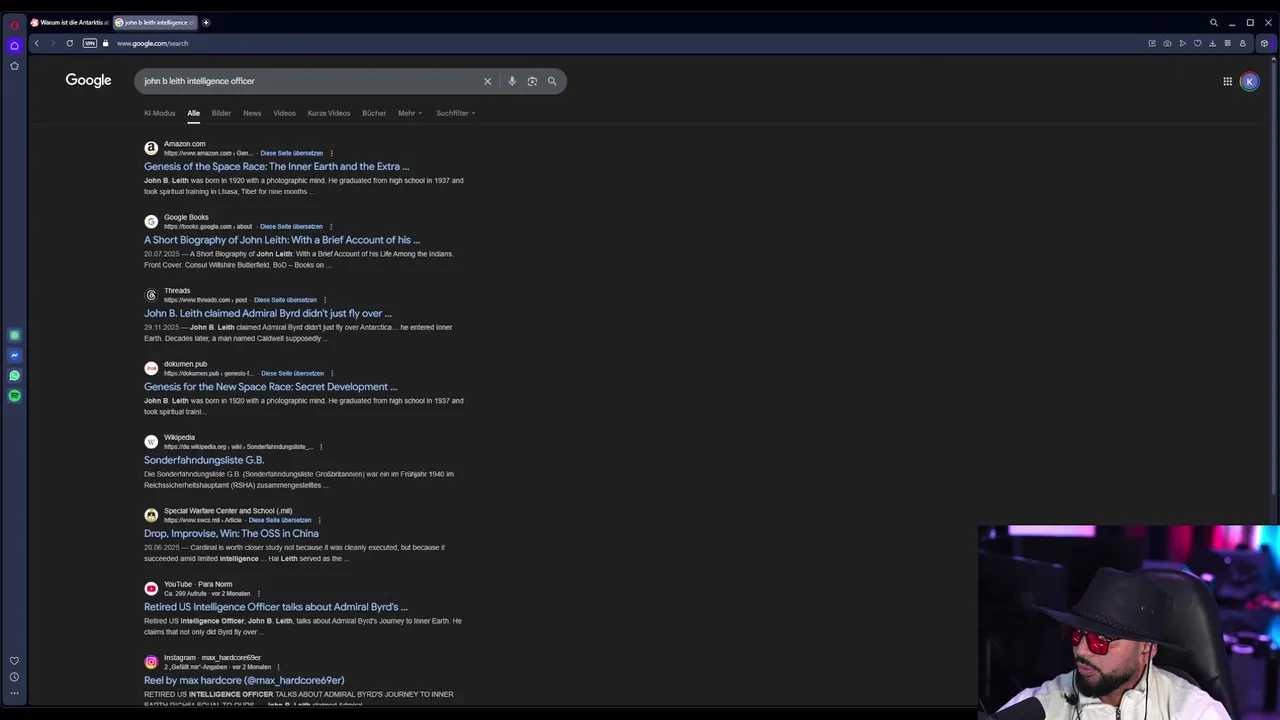1280x720 pixels.
Task: Open more options for Amazon.com result
Action: [331, 153]
